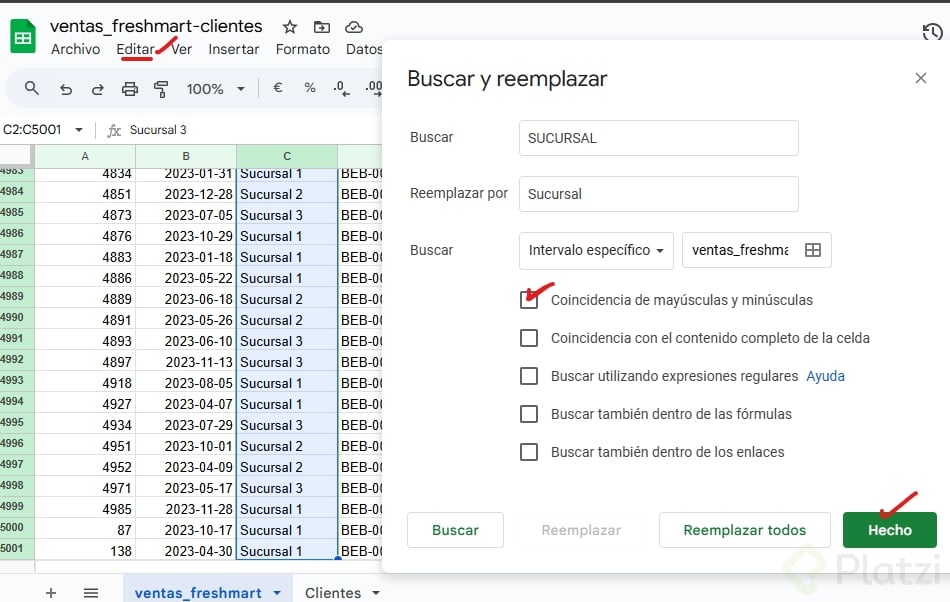Screen dimensions: 950x602
Task: Click cell with date 2023-10-17
Action: tap(186, 530)
